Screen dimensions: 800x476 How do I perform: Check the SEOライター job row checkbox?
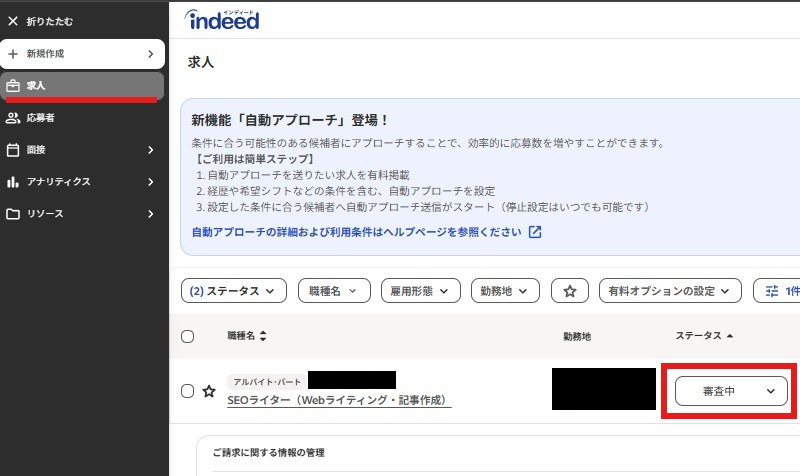pyautogui.click(x=187, y=391)
